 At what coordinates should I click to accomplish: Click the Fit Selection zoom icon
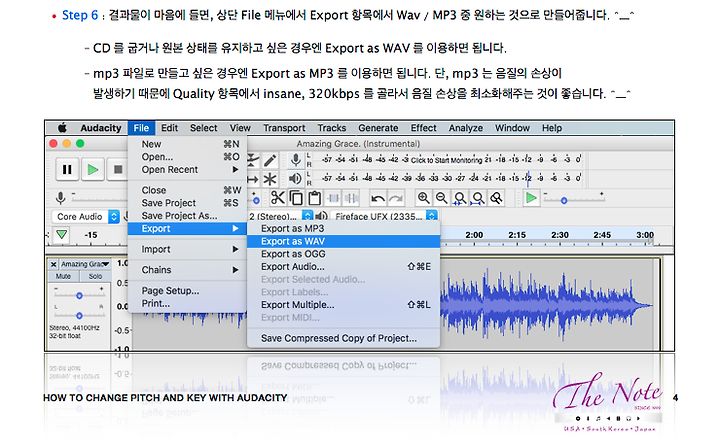460,198
